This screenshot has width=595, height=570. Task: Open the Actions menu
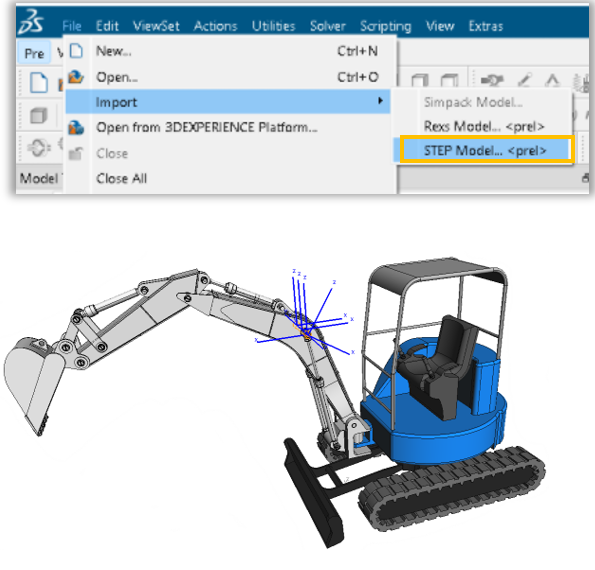tap(215, 26)
